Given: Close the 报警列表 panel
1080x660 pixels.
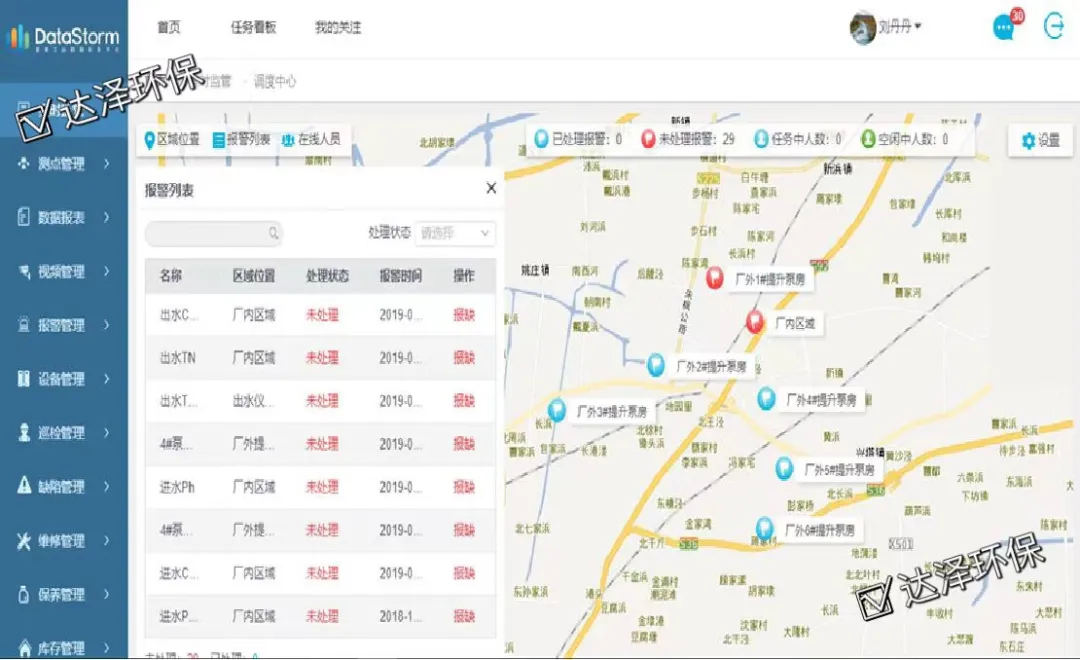Looking at the screenshot, I should coord(491,188).
